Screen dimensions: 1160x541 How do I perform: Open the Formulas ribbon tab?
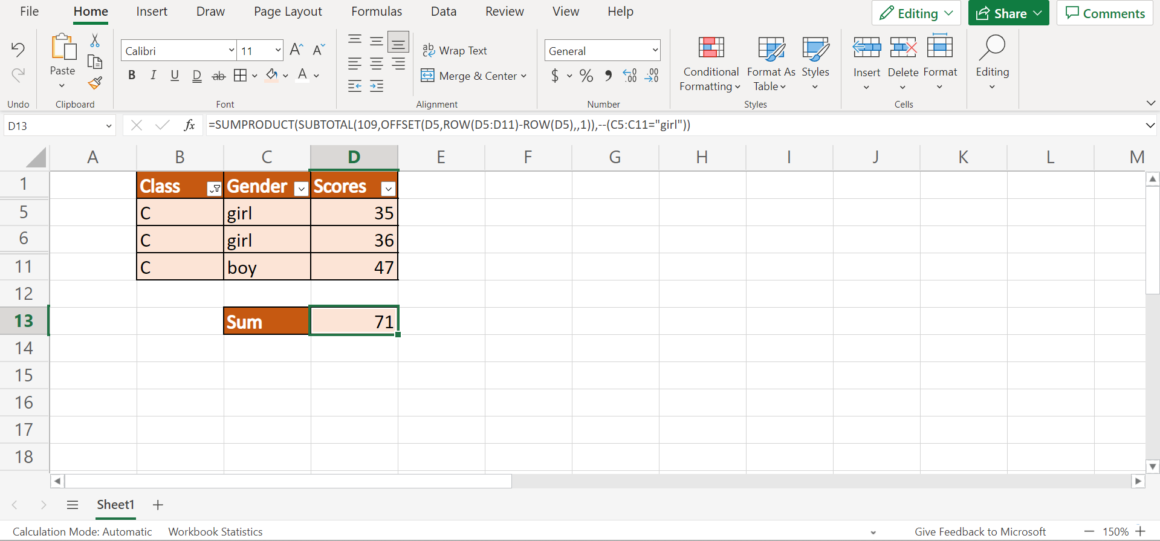coord(376,12)
